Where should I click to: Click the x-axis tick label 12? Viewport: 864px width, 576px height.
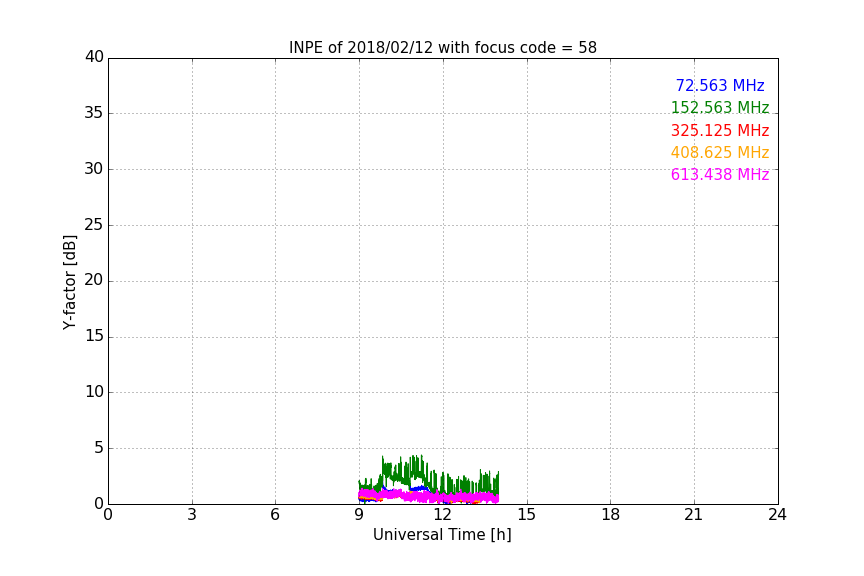point(442,515)
